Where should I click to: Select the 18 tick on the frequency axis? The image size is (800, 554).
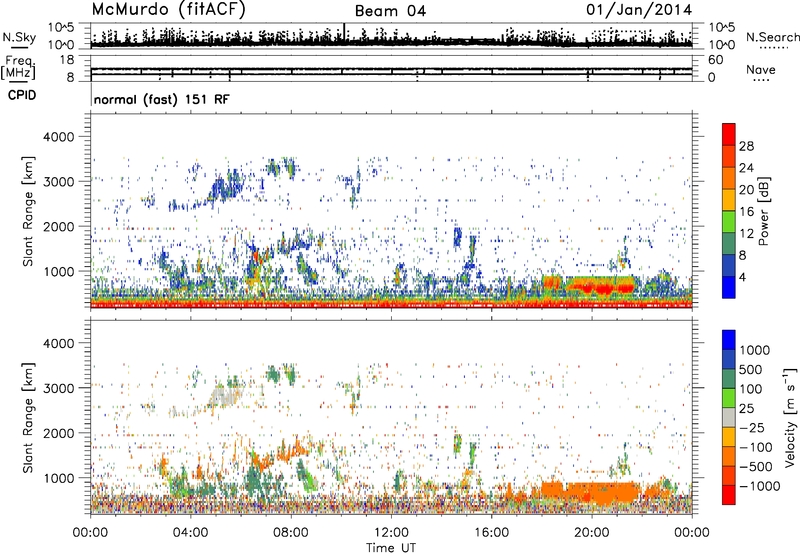point(67,60)
